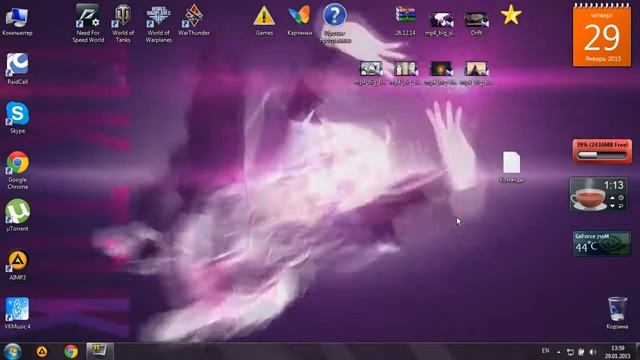The height and width of the screenshot is (360, 640).
Task: Click the orange calendar gadget showing 29
Action: 602,35
